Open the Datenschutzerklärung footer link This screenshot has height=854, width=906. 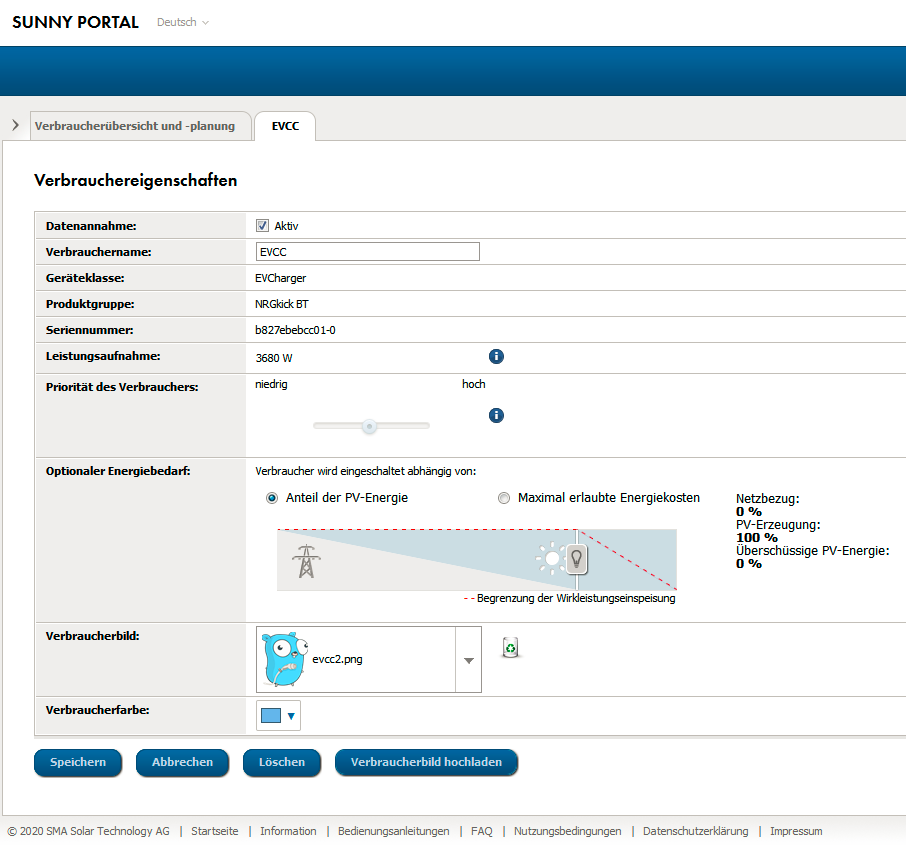[696, 831]
